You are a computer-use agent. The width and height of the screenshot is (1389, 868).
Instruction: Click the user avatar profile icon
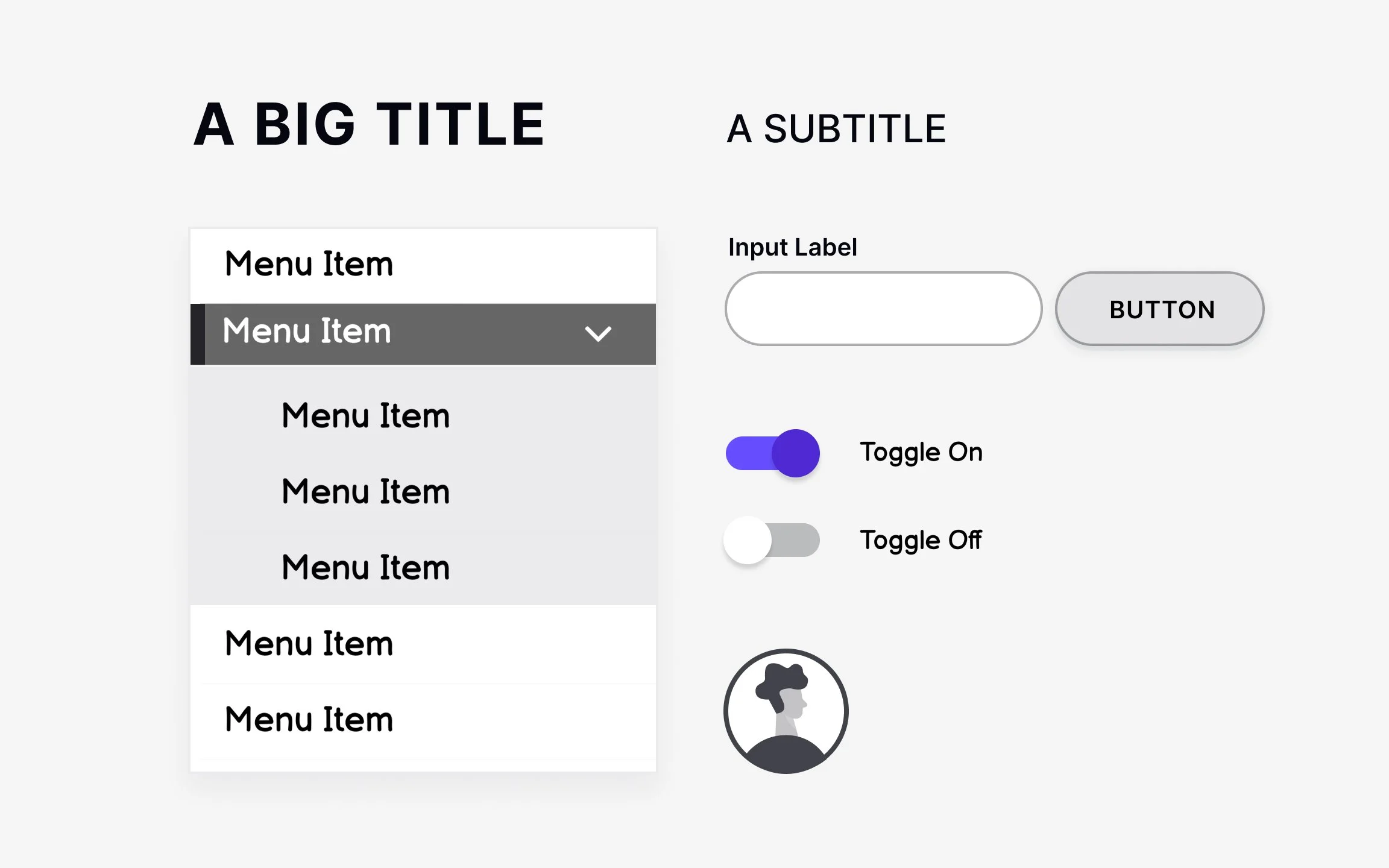786,711
